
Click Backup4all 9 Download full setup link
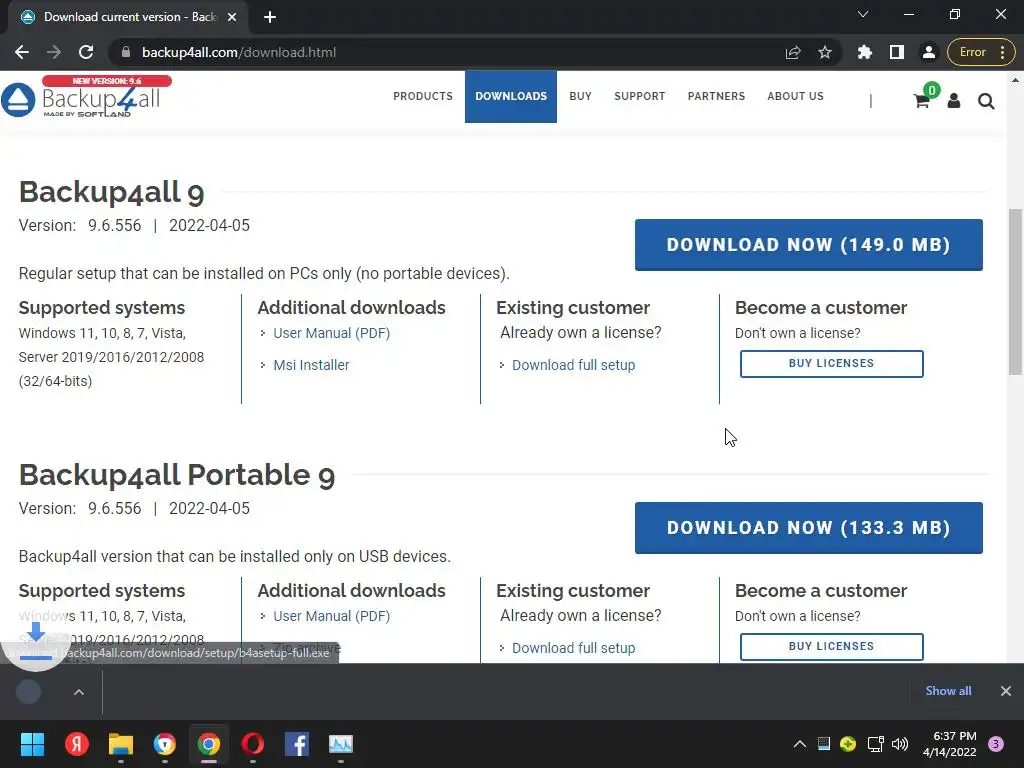click(573, 365)
